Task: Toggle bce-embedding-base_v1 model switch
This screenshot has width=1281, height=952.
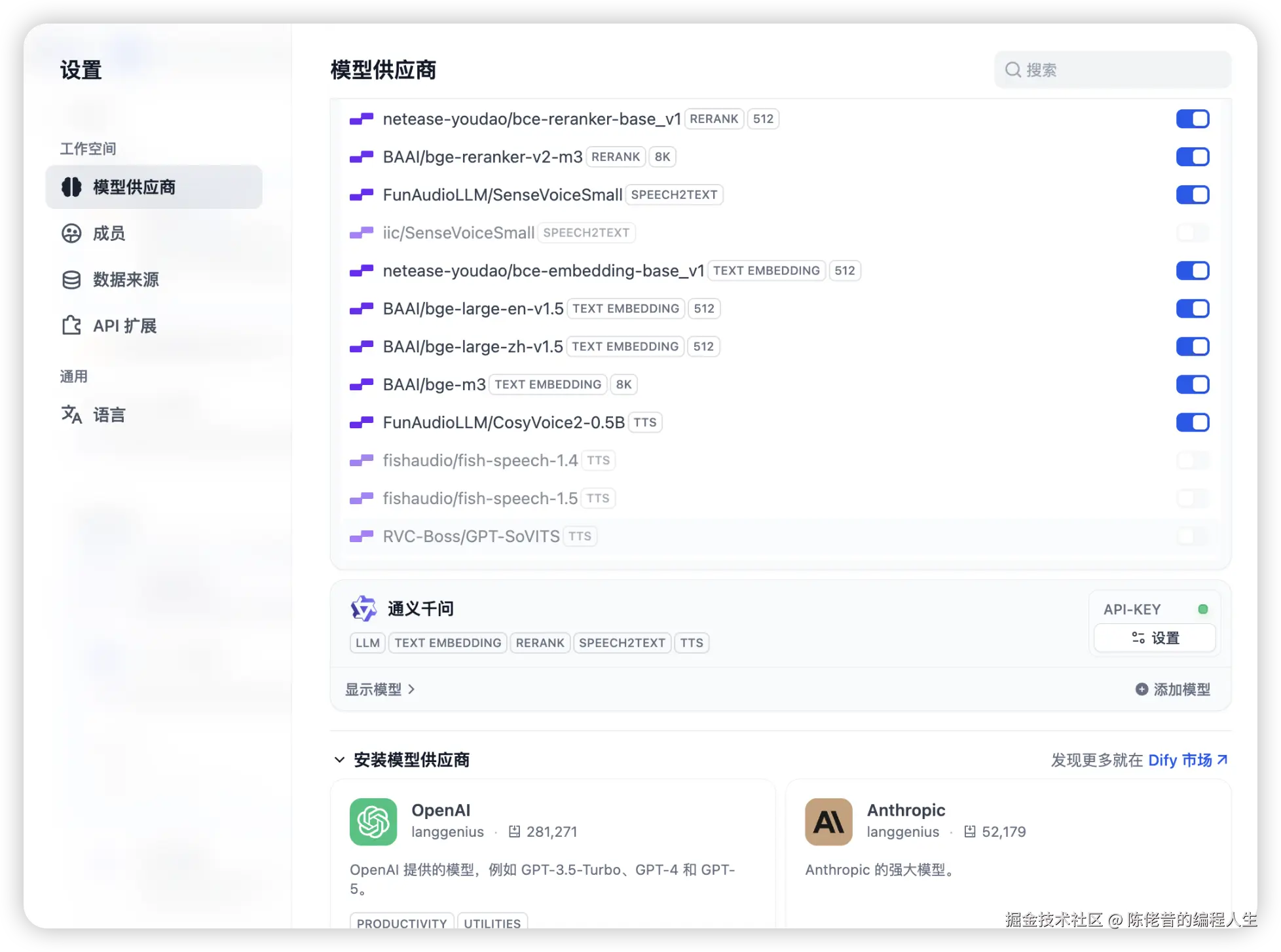Action: pos(1193,271)
